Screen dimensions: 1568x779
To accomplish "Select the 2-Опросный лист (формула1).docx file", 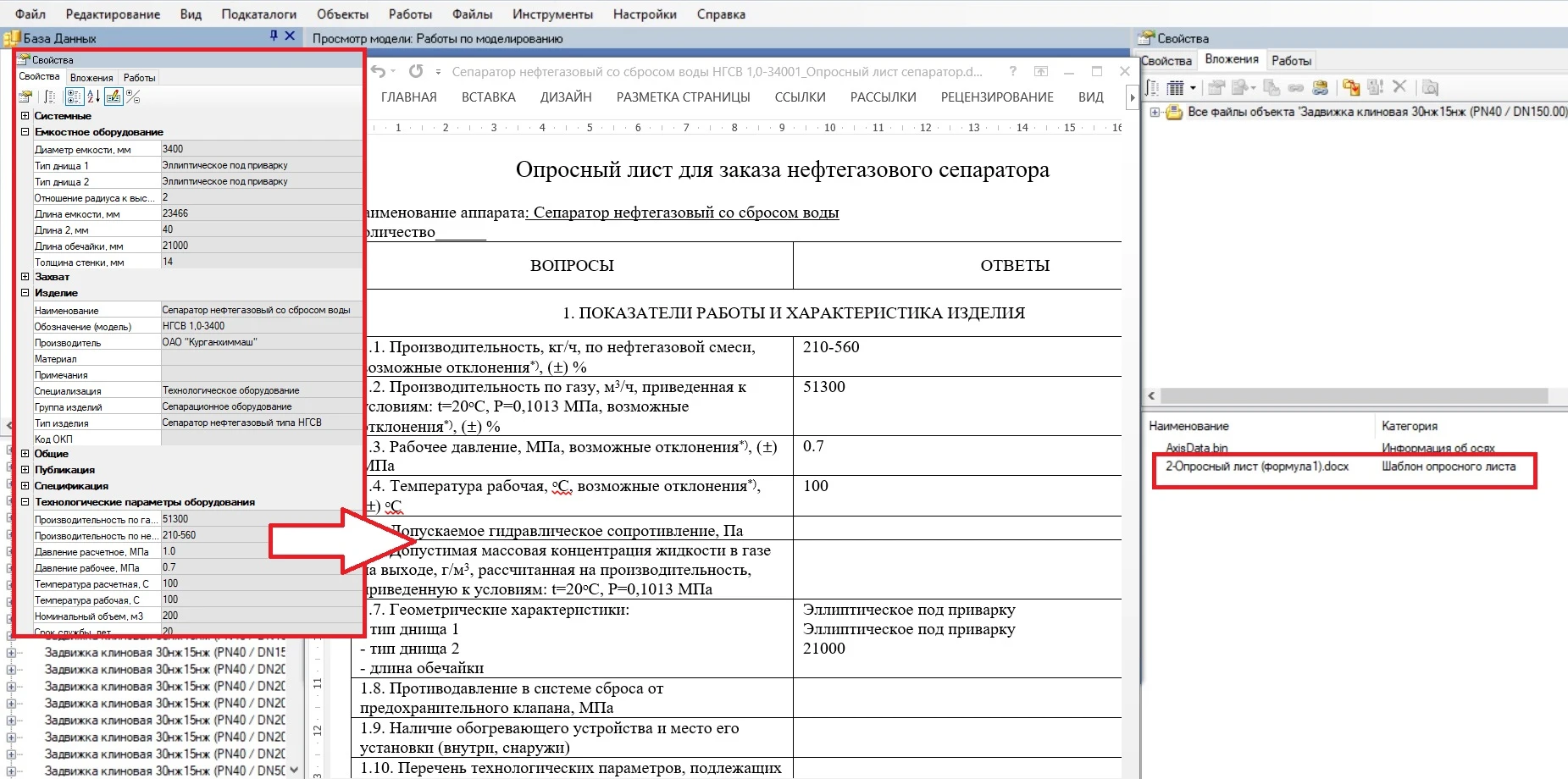I will pyautogui.click(x=1256, y=467).
